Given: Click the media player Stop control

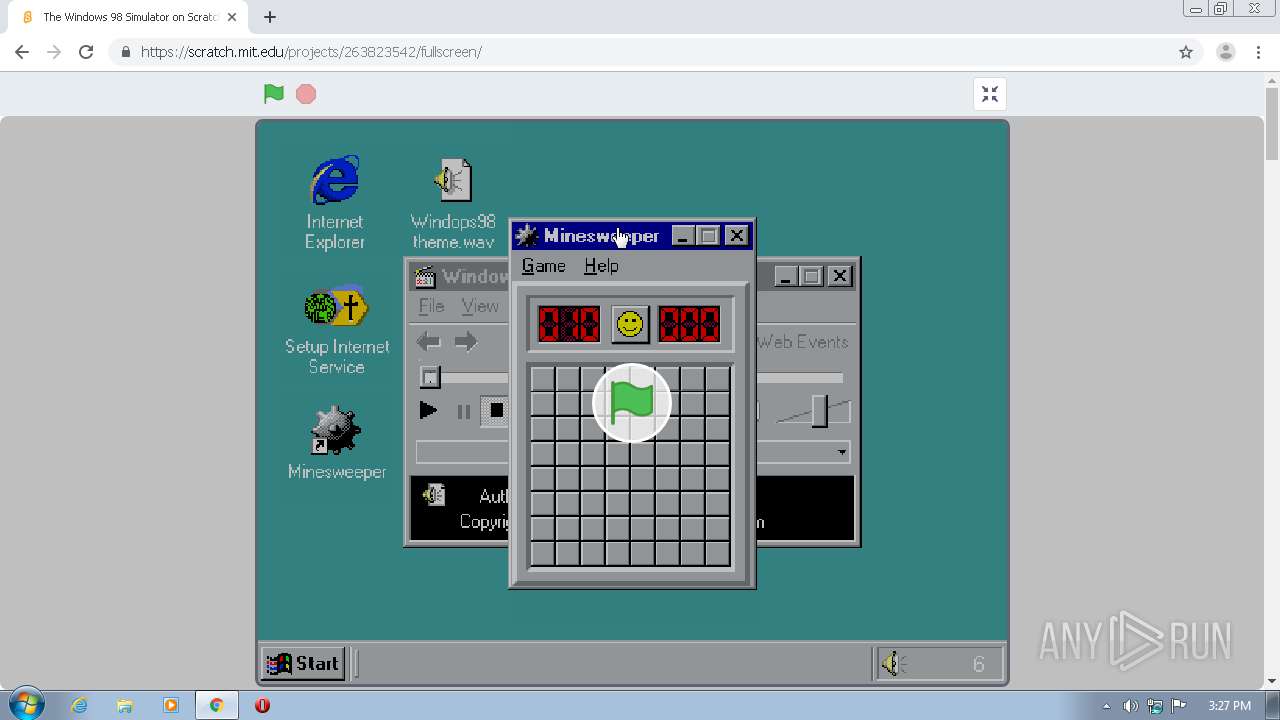Looking at the screenshot, I should [x=496, y=411].
